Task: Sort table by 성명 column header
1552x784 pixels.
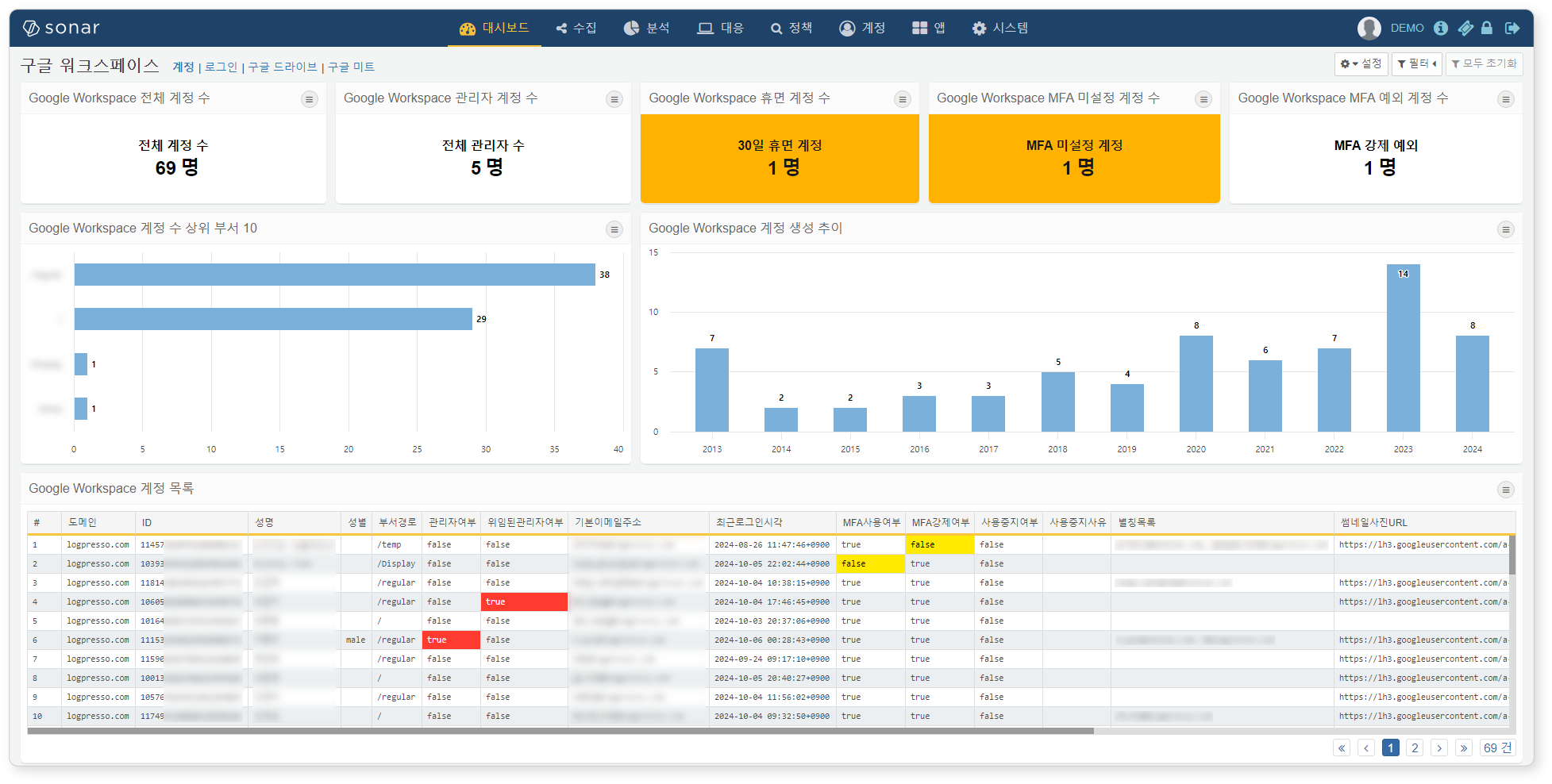Action: 295,522
